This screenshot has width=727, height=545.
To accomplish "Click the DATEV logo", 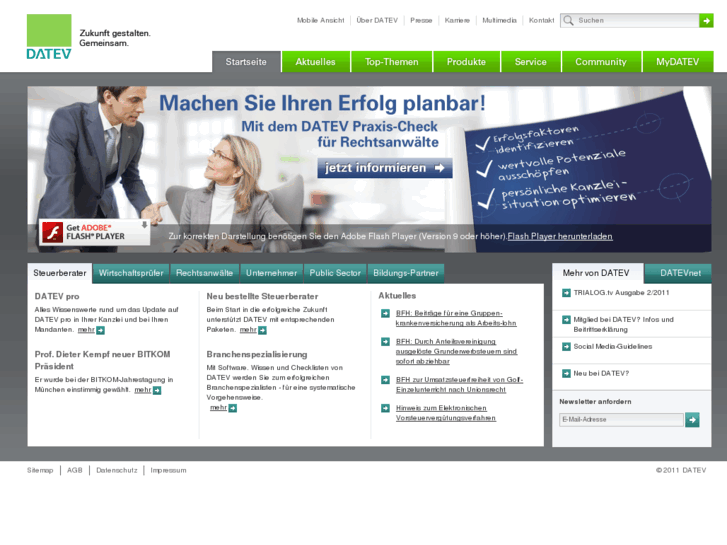I will tap(49, 37).
